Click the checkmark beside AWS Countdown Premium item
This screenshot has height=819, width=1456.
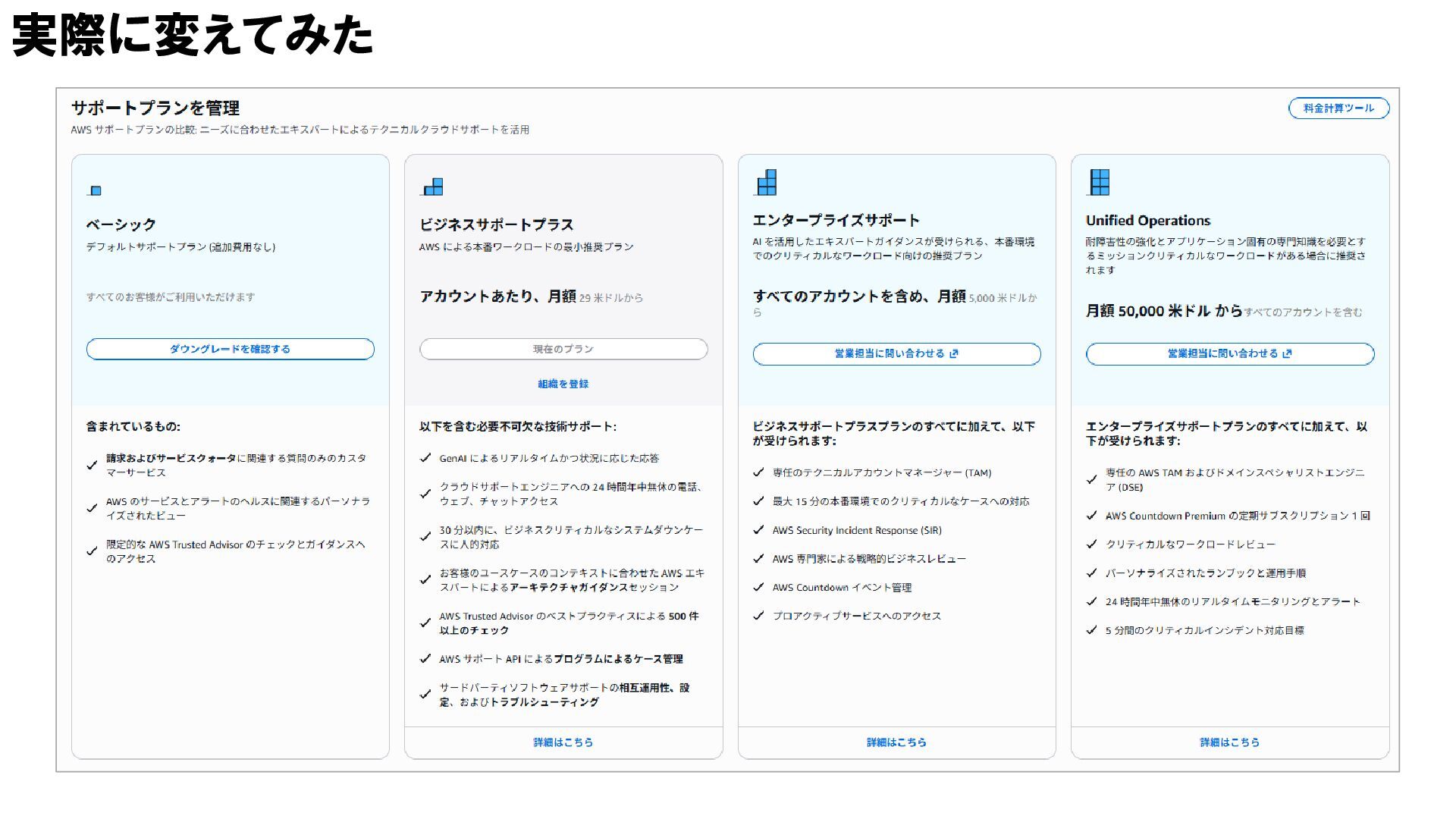click(x=1091, y=516)
